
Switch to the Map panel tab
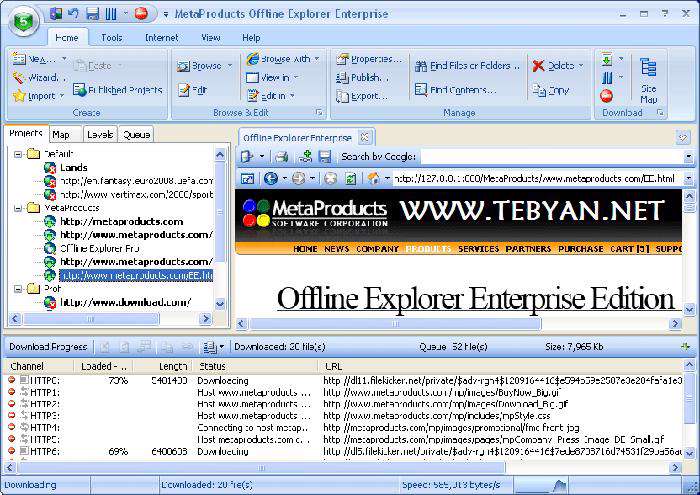65,134
